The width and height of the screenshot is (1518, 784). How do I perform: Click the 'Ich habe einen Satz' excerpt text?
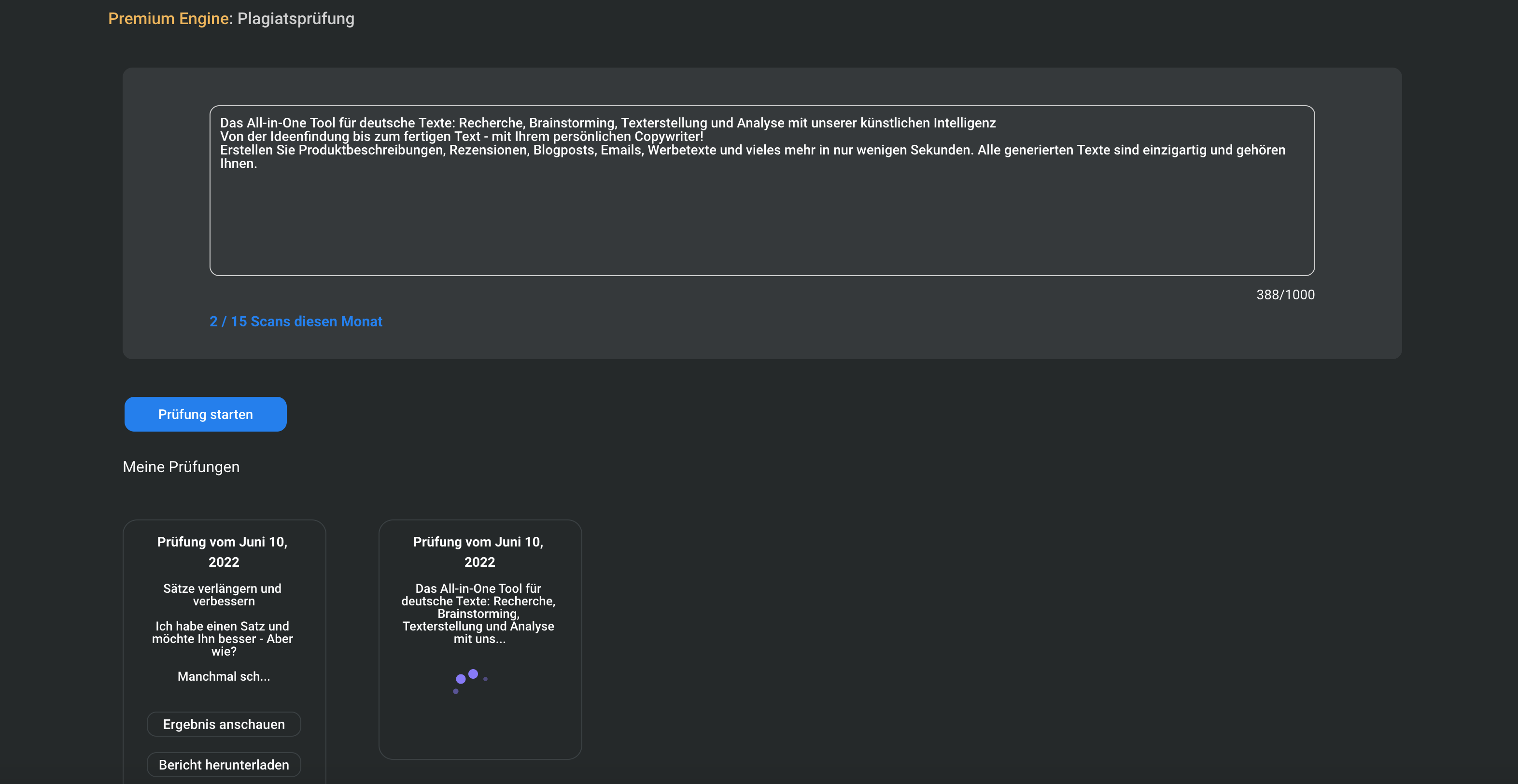pos(223,639)
